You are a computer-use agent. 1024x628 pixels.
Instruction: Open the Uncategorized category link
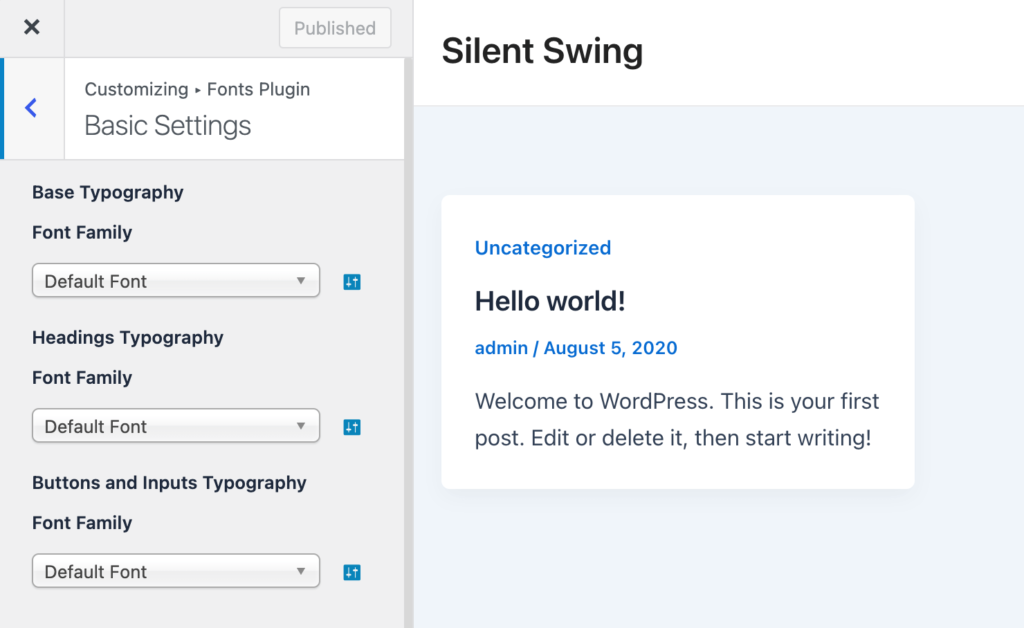pos(542,248)
